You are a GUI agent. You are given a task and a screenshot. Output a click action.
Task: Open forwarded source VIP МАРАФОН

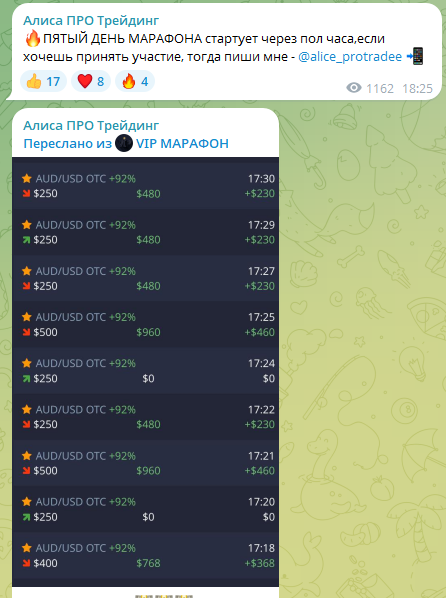pos(182,143)
